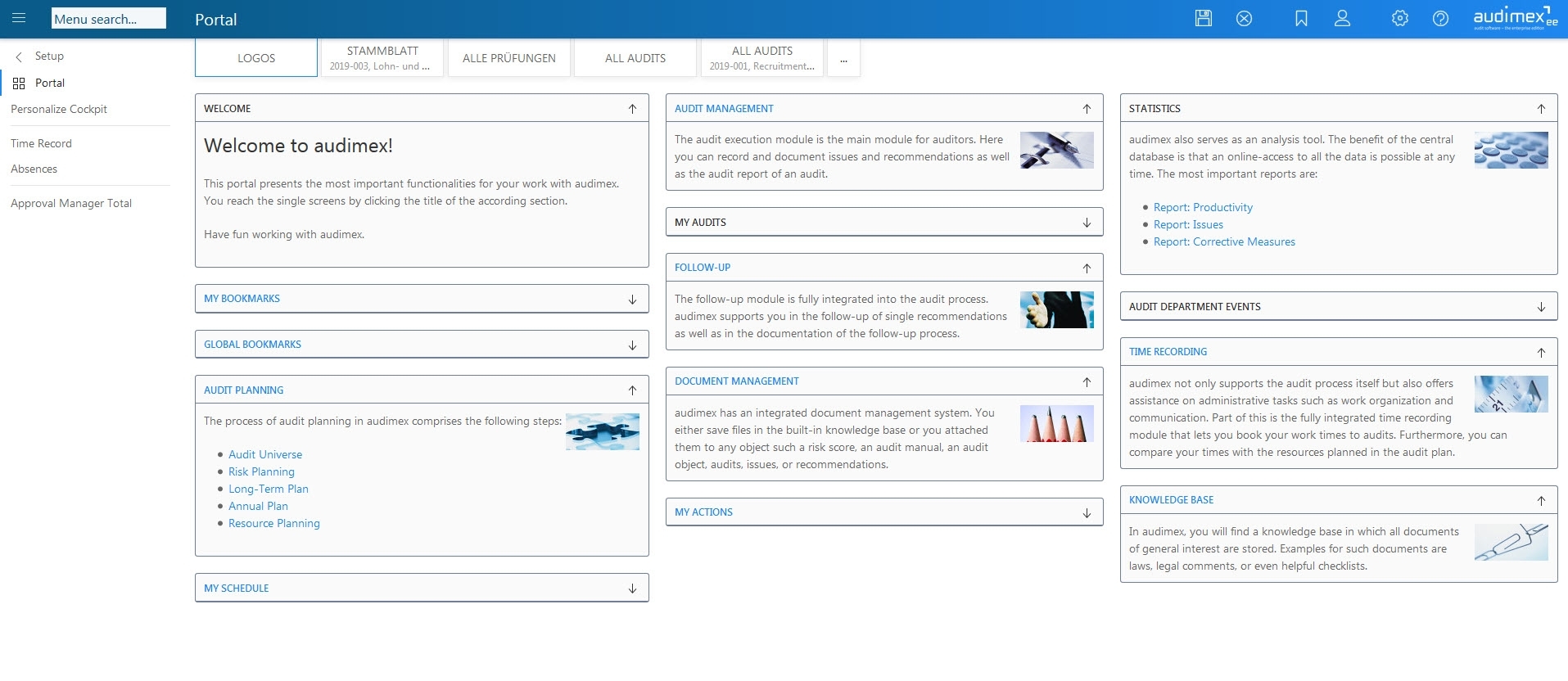This screenshot has width=1568, height=681.
Task: Expand the My Actions panel
Action: 1087,512
